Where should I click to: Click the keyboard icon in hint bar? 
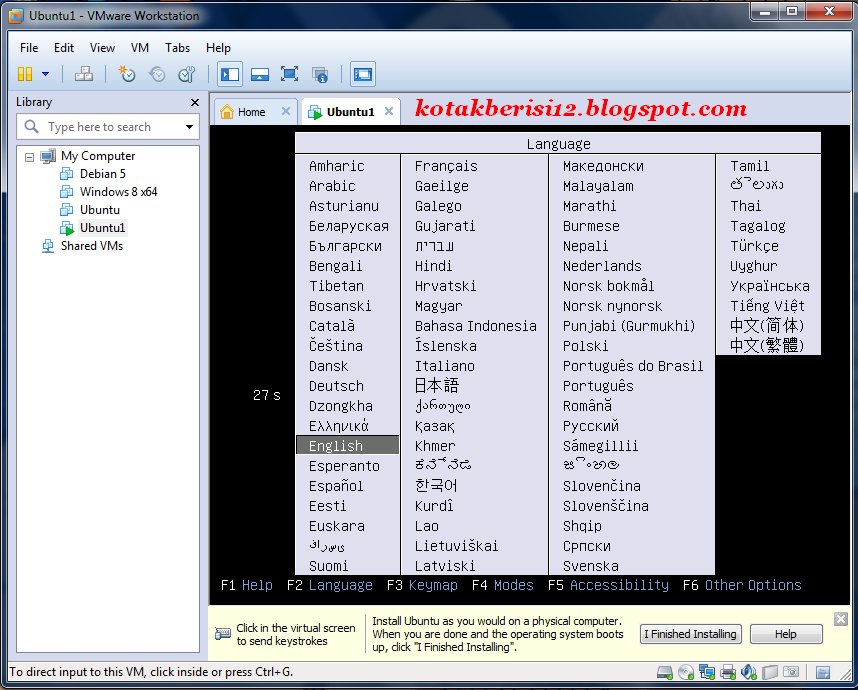click(223, 634)
